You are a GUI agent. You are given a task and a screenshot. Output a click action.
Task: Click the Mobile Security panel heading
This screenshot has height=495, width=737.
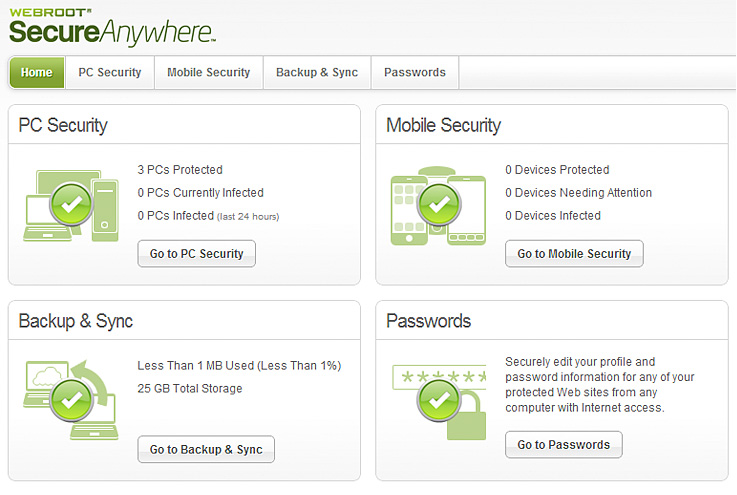443,126
